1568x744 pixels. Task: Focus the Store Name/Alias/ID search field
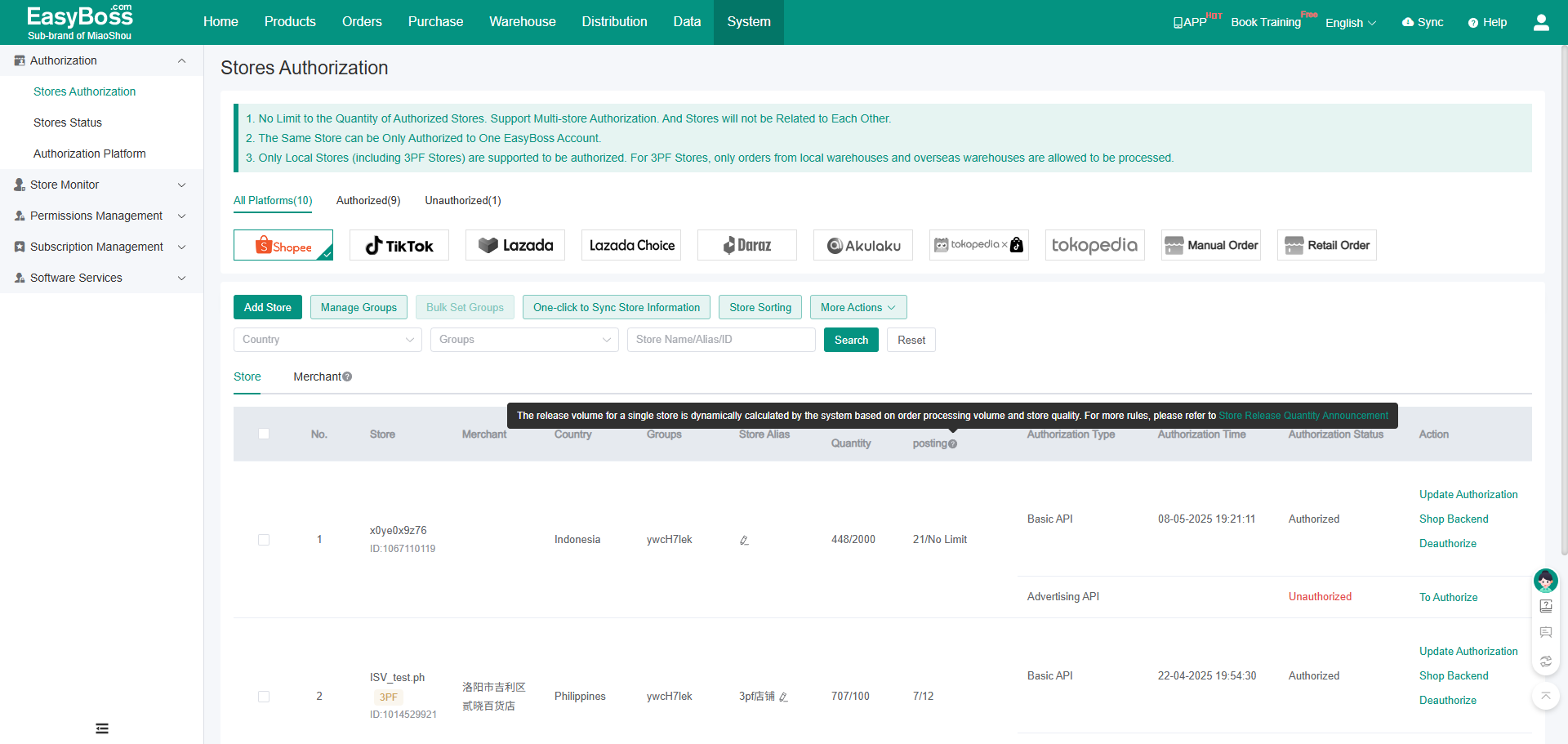coord(721,340)
